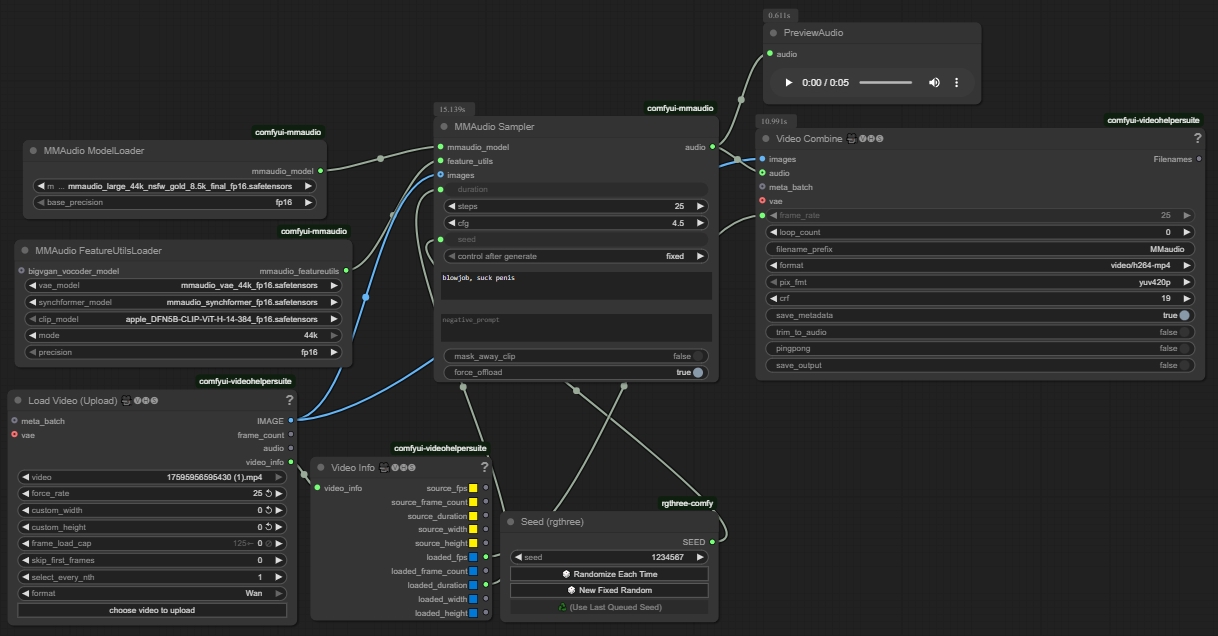
Task: Click the help question mark on Video Info
Action: tap(484, 467)
